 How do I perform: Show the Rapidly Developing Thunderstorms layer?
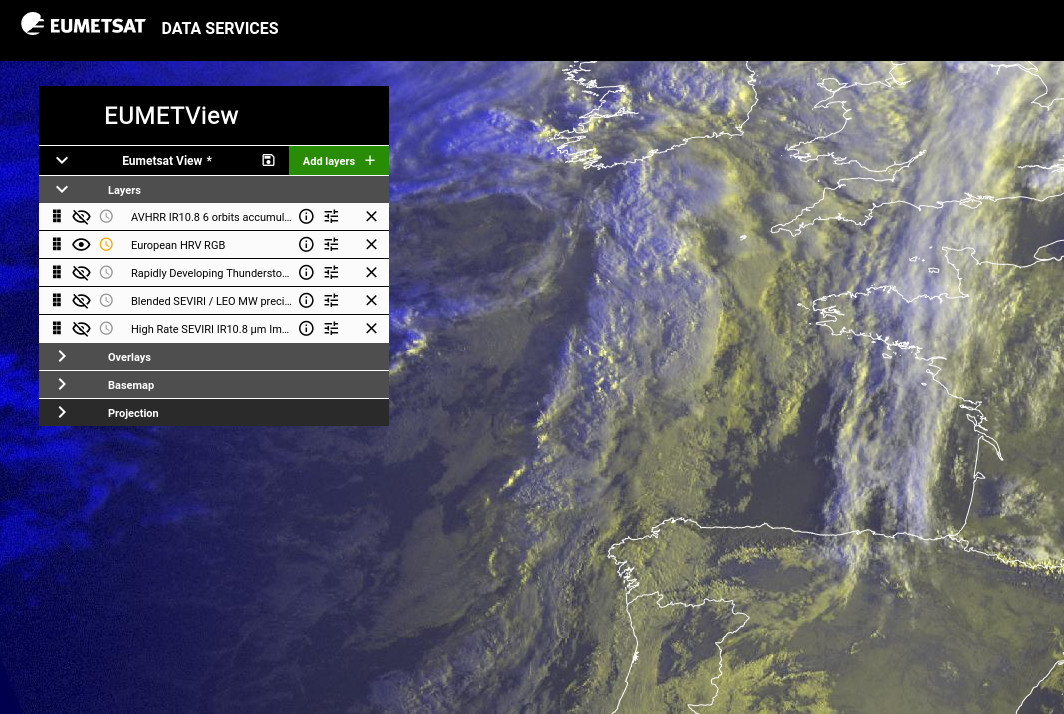(81, 272)
